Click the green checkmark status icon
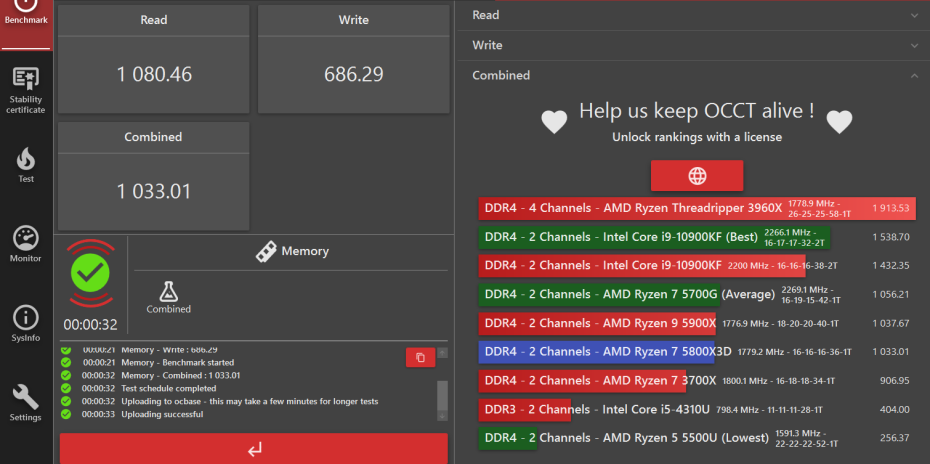The width and height of the screenshot is (930, 464). pyautogui.click(x=91, y=272)
